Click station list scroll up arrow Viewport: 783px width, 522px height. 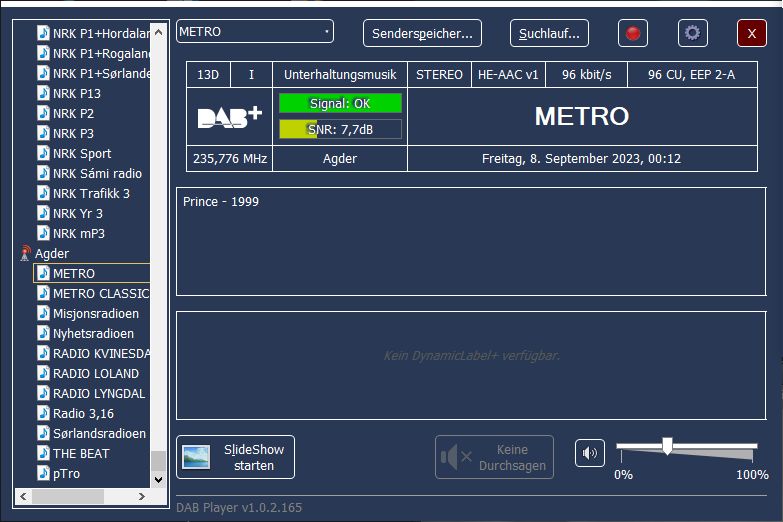point(158,32)
